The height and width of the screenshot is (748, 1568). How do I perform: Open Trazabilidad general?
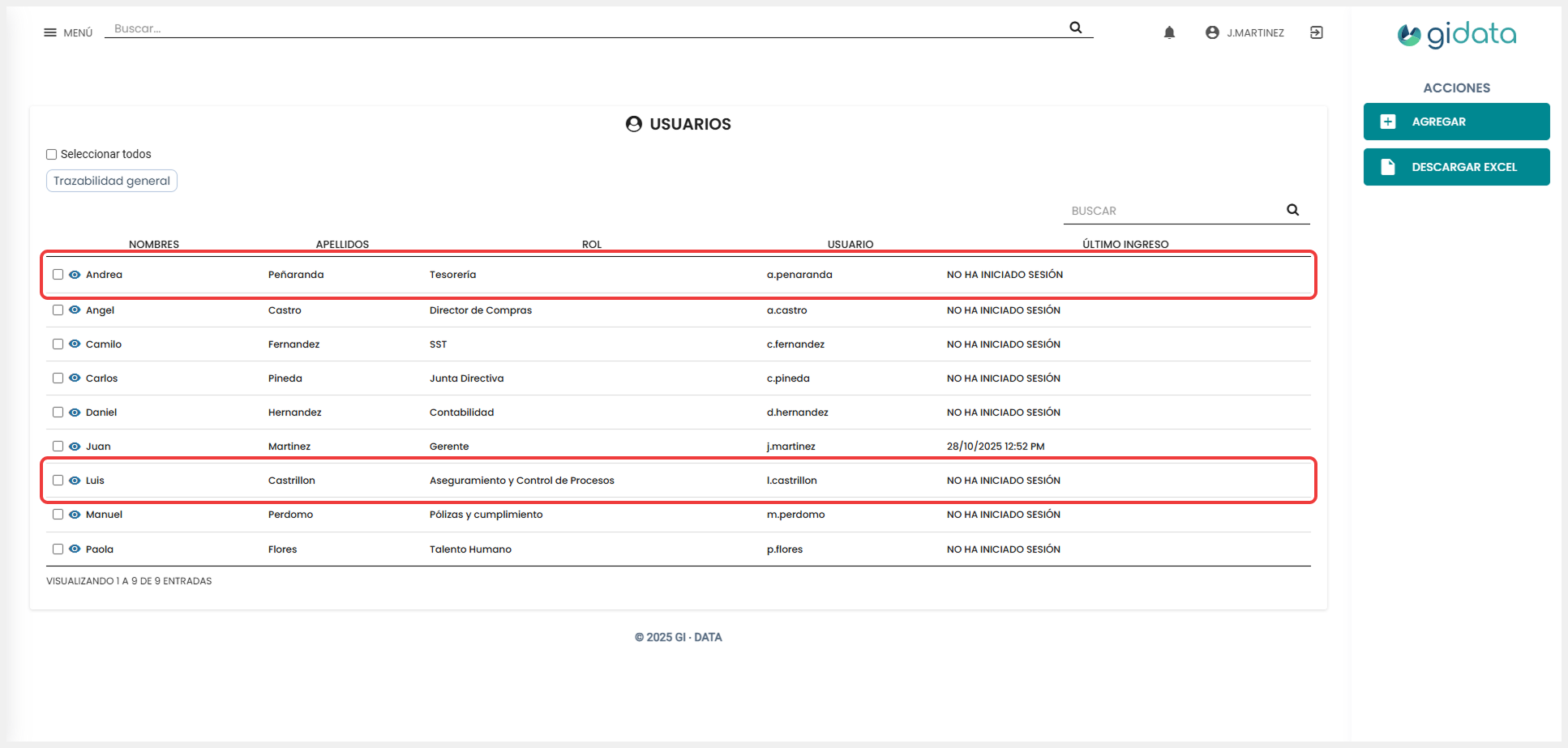click(111, 180)
